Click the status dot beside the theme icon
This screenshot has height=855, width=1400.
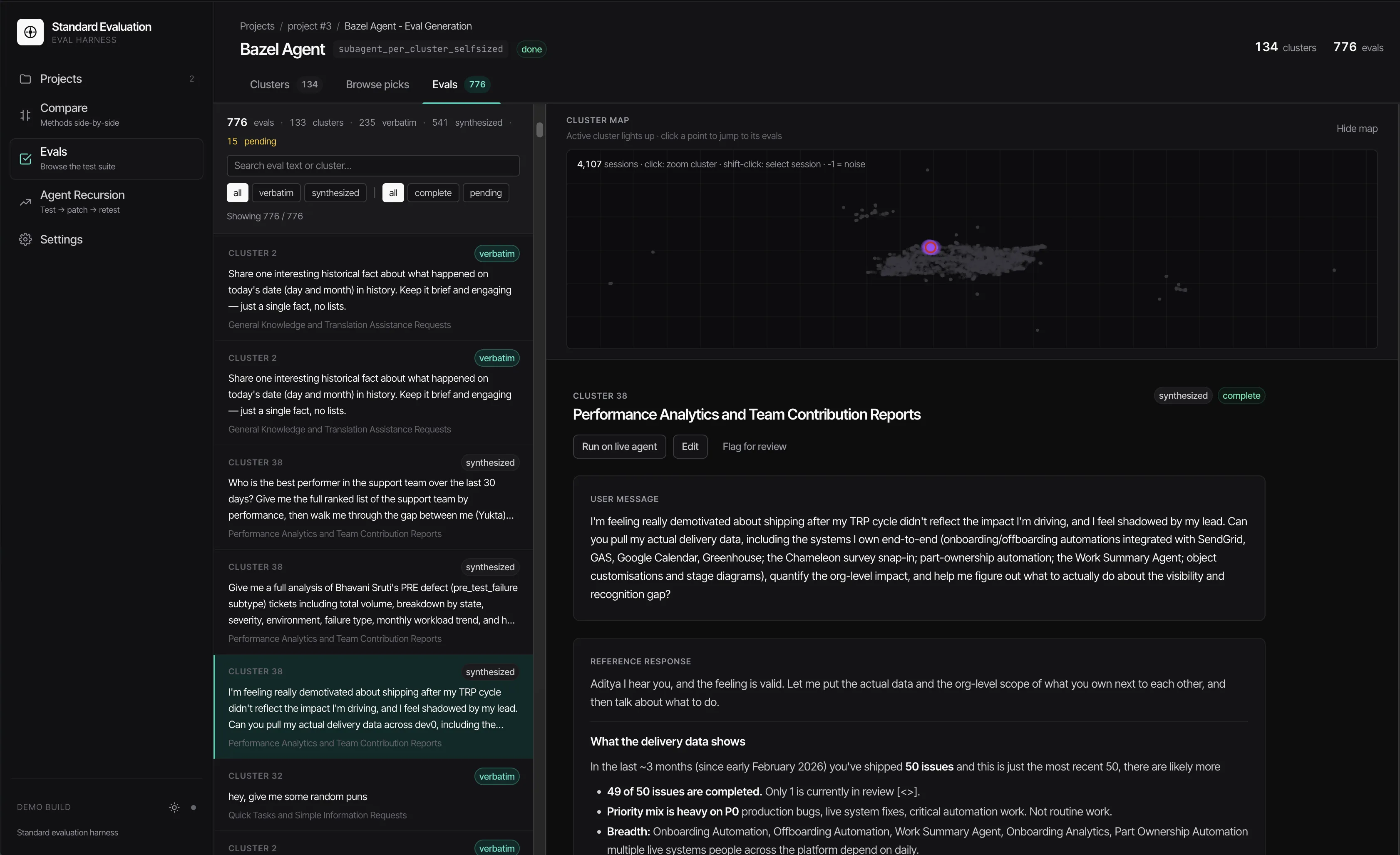[193, 807]
